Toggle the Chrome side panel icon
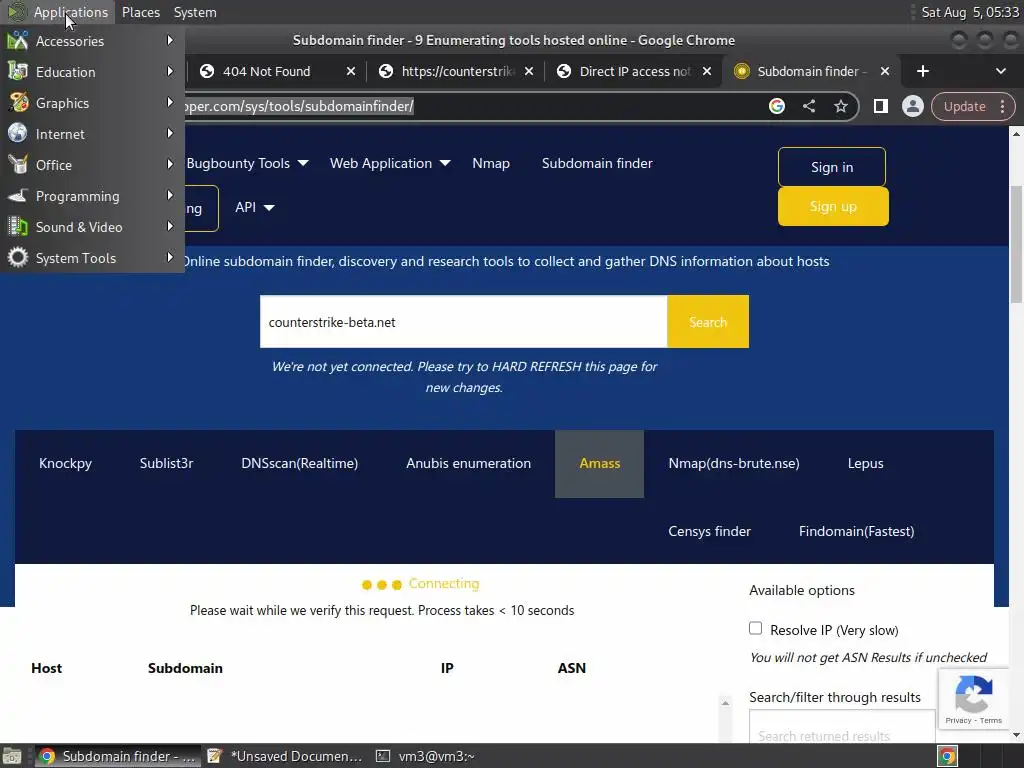1024x768 pixels. pos(880,106)
